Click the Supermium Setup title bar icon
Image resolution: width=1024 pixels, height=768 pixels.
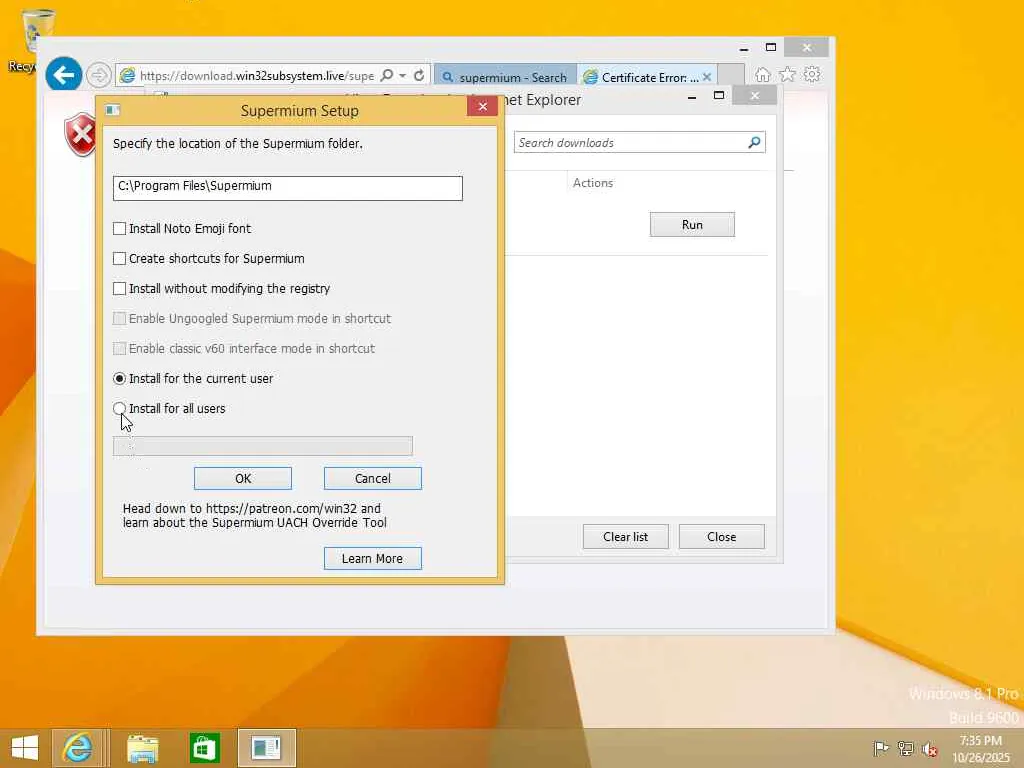[x=113, y=110]
